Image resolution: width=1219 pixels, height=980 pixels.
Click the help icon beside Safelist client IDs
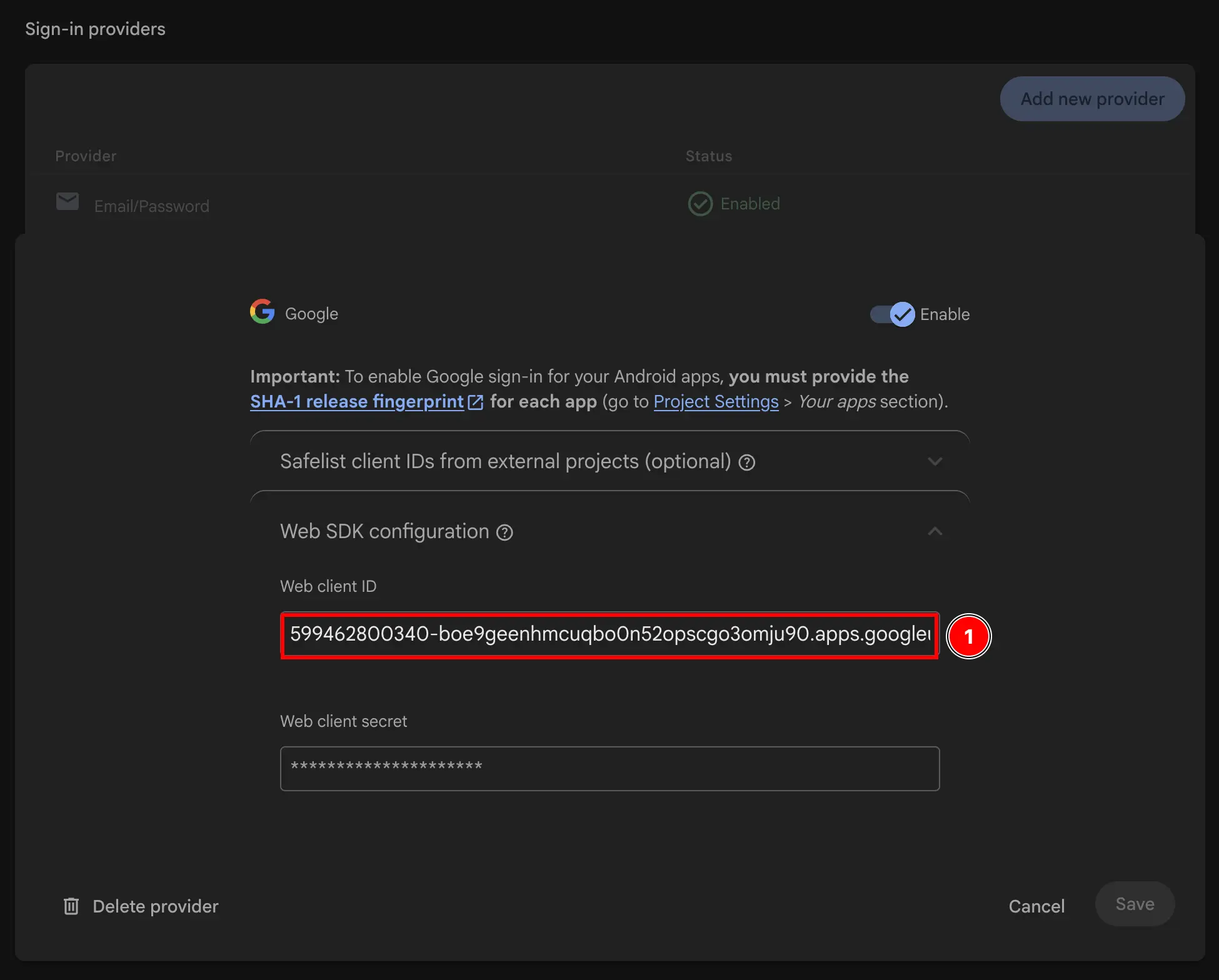point(746,462)
